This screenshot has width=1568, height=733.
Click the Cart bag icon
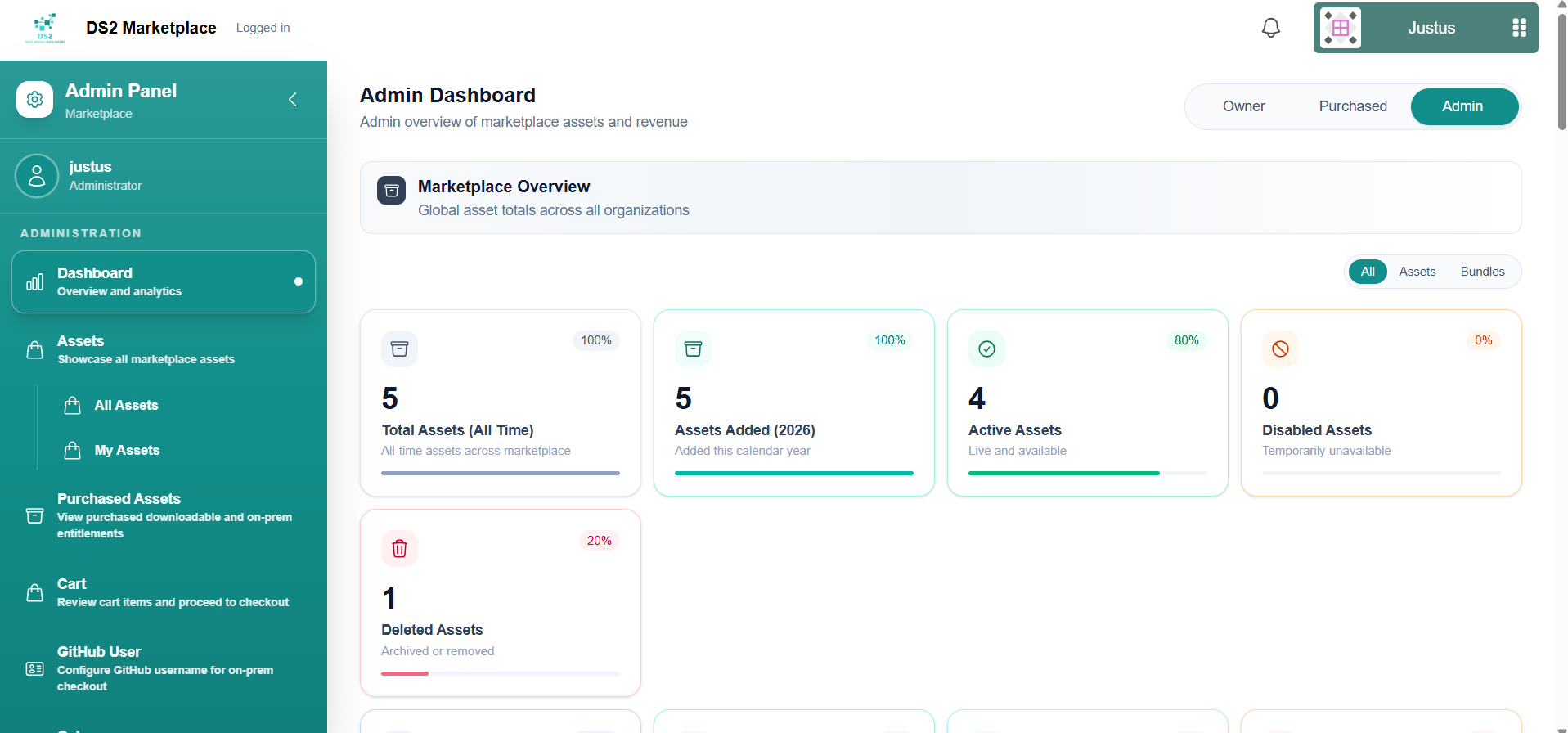pyautogui.click(x=34, y=593)
